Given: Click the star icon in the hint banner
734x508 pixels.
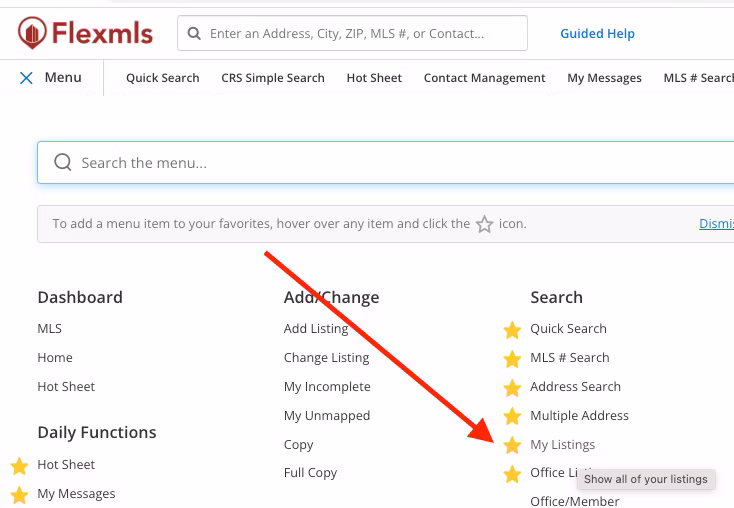Looking at the screenshot, I should coord(484,224).
